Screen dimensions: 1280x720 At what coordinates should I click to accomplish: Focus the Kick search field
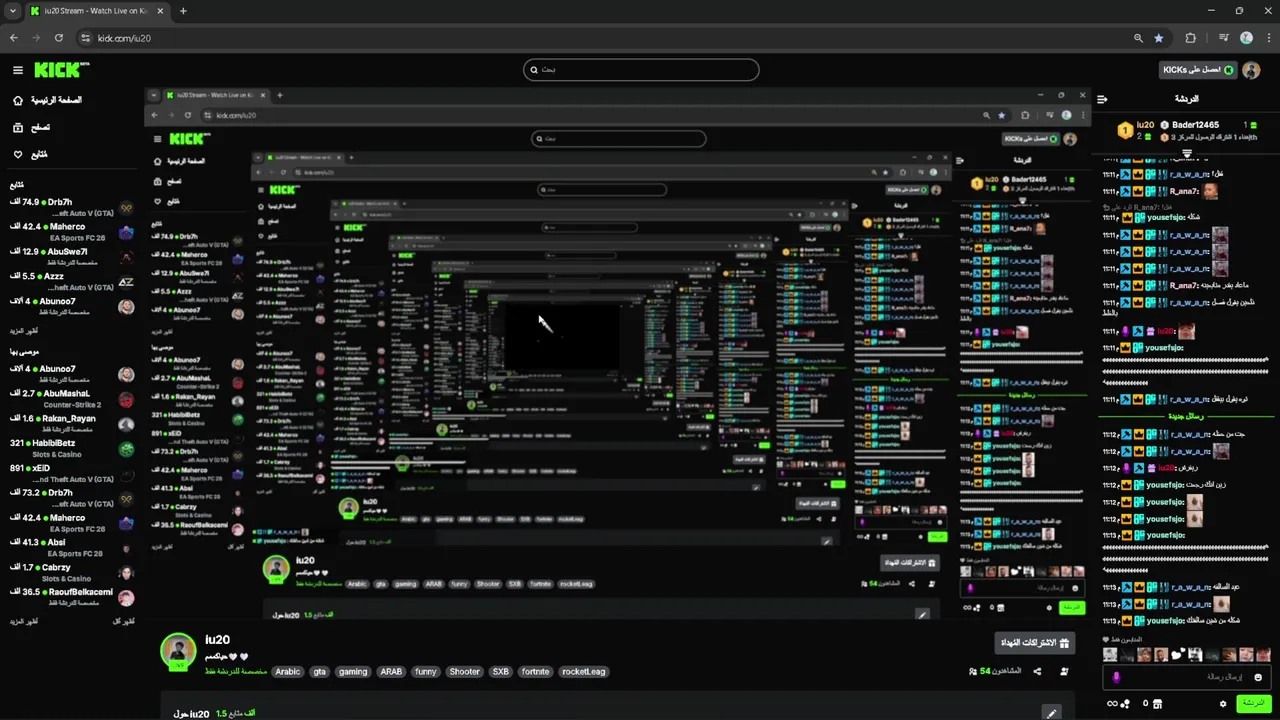pyautogui.click(x=641, y=70)
